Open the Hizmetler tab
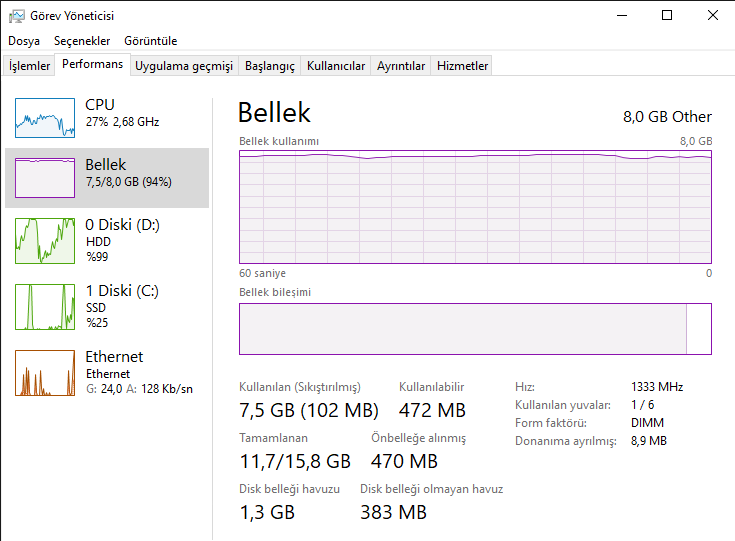The width and height of the screenshot is (735, 541). pyautogui.click(x=463, y=66)
